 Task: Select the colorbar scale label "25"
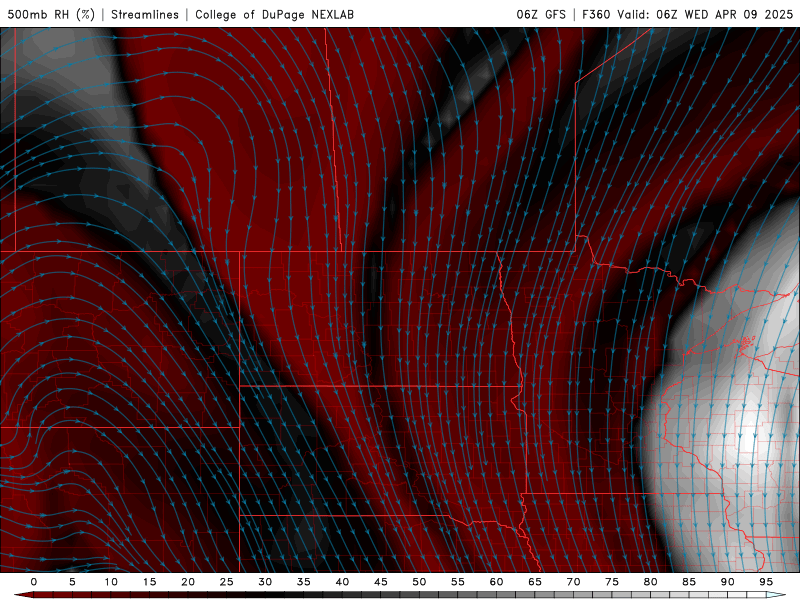227,582
